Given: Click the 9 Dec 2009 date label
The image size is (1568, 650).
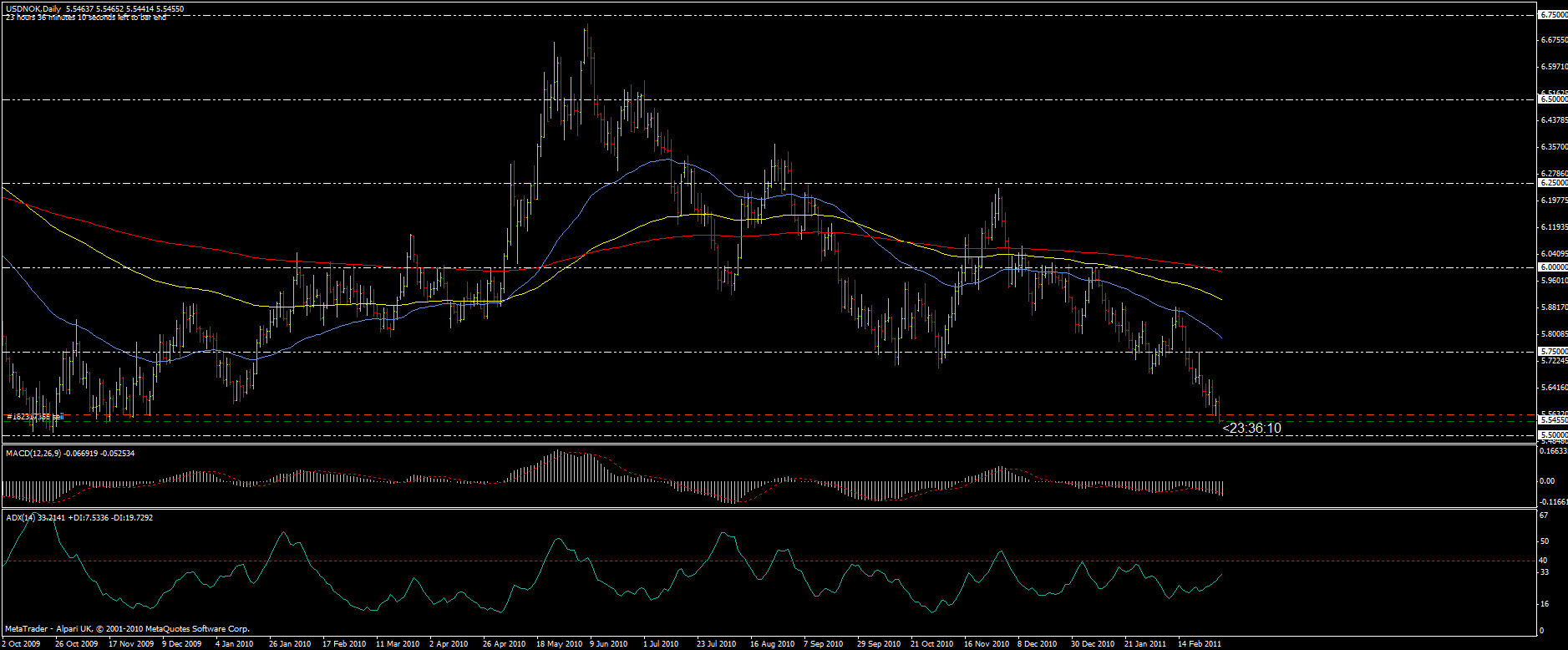Looking at the screenshot, I should pyautogui.click(x=182, y=644).
